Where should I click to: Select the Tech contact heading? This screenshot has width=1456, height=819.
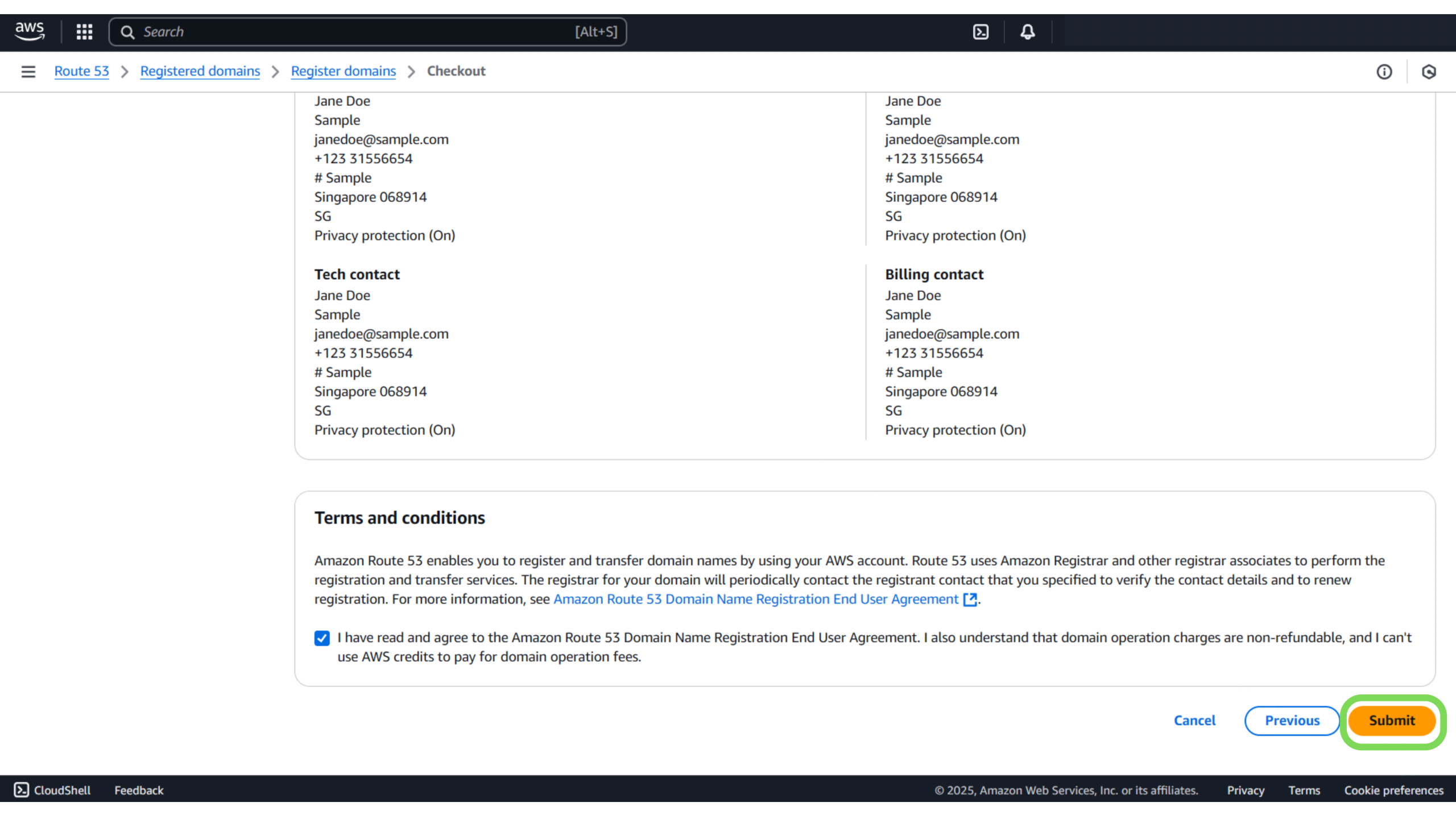coord(357,274)
